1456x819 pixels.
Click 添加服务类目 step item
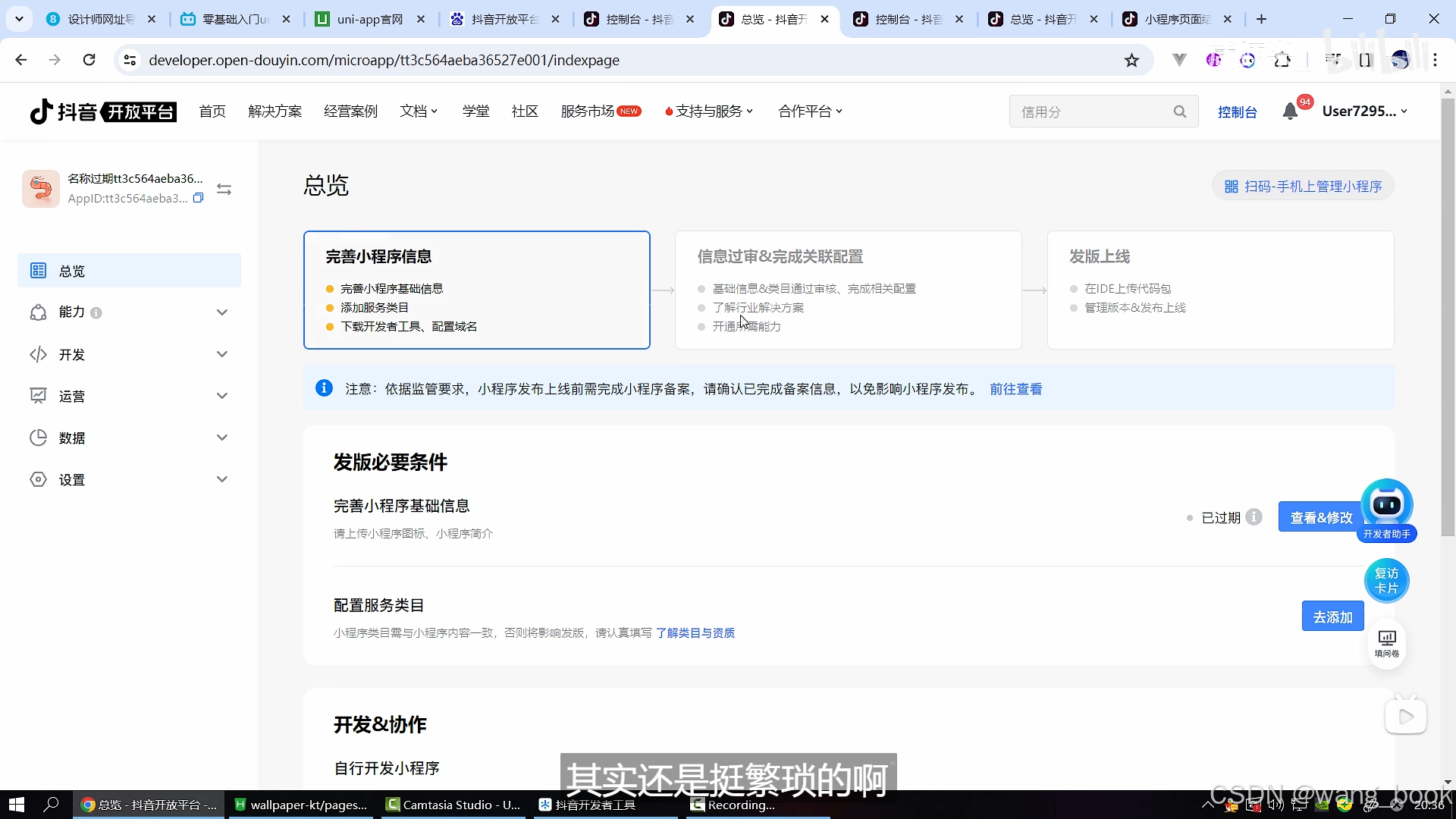pos(375,308)
